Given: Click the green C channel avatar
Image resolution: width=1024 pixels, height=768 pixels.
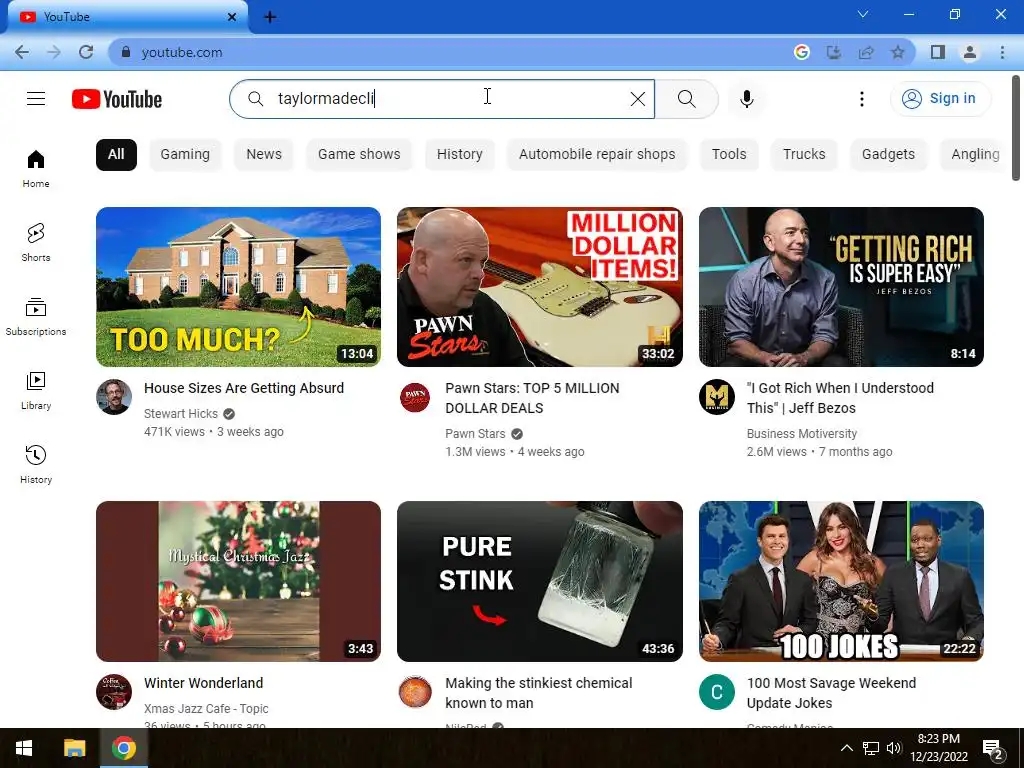Looking at the screenshot, I should [716, 692].
